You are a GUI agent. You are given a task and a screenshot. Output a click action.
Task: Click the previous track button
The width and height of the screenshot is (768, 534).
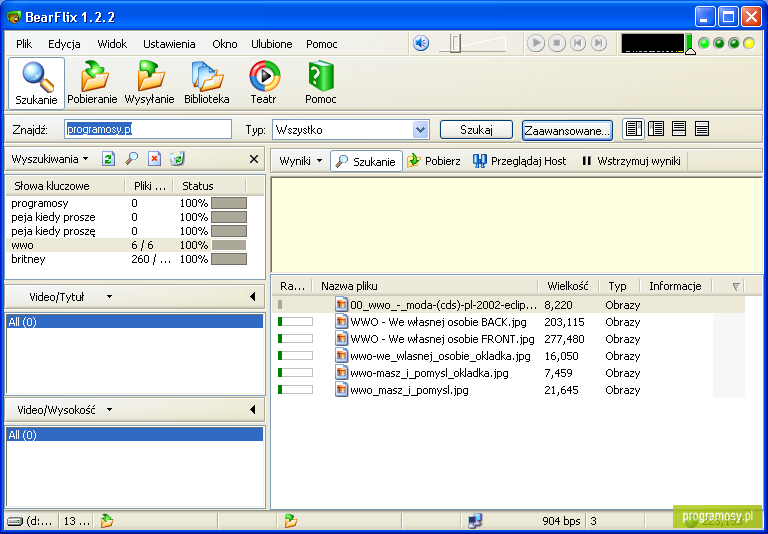click(578, 43)
